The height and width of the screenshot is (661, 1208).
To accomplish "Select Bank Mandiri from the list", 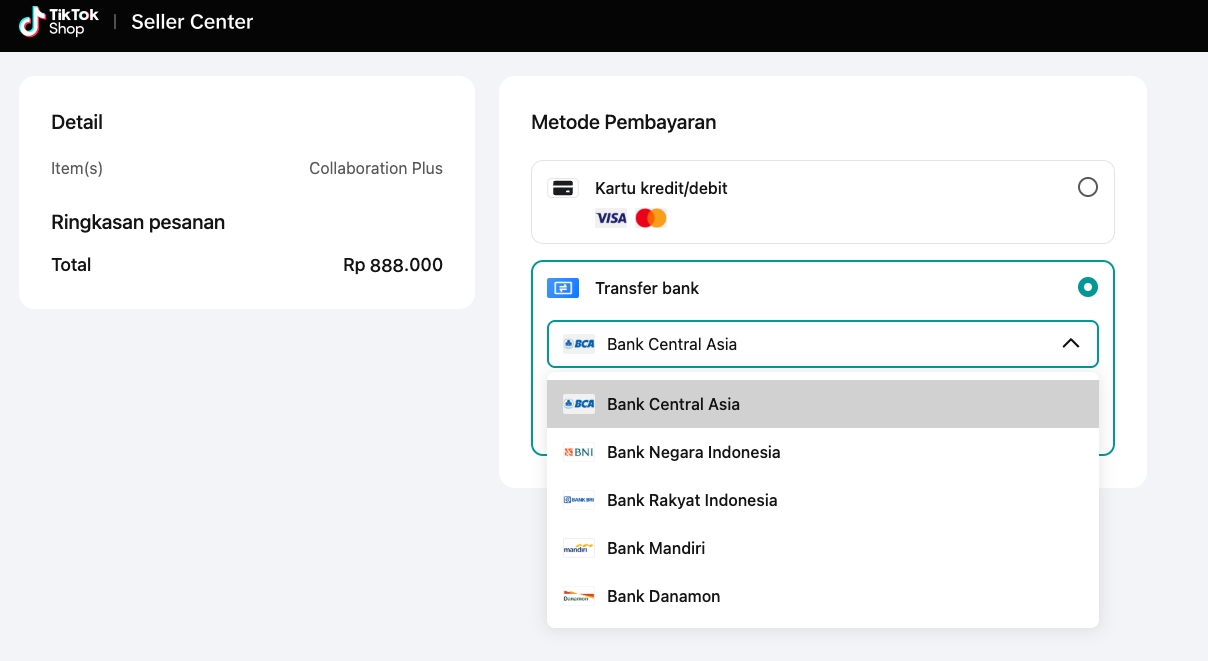I will 656,548.
